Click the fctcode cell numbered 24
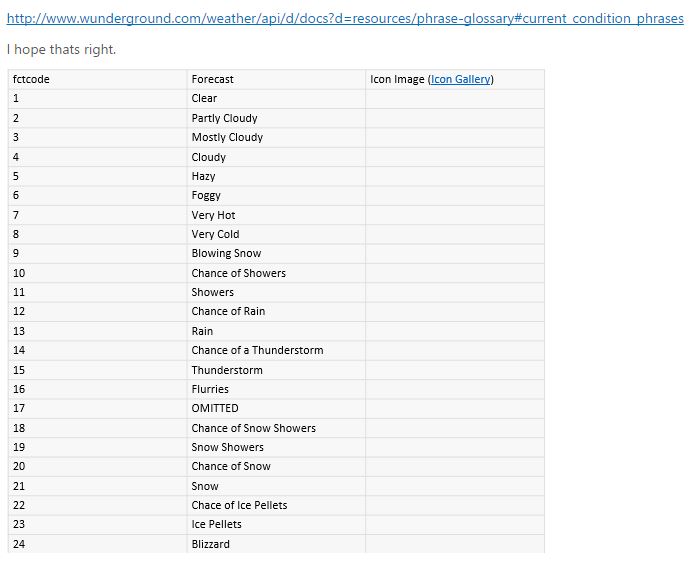Viewport: 699px width, 562px height. pos(19,544)
